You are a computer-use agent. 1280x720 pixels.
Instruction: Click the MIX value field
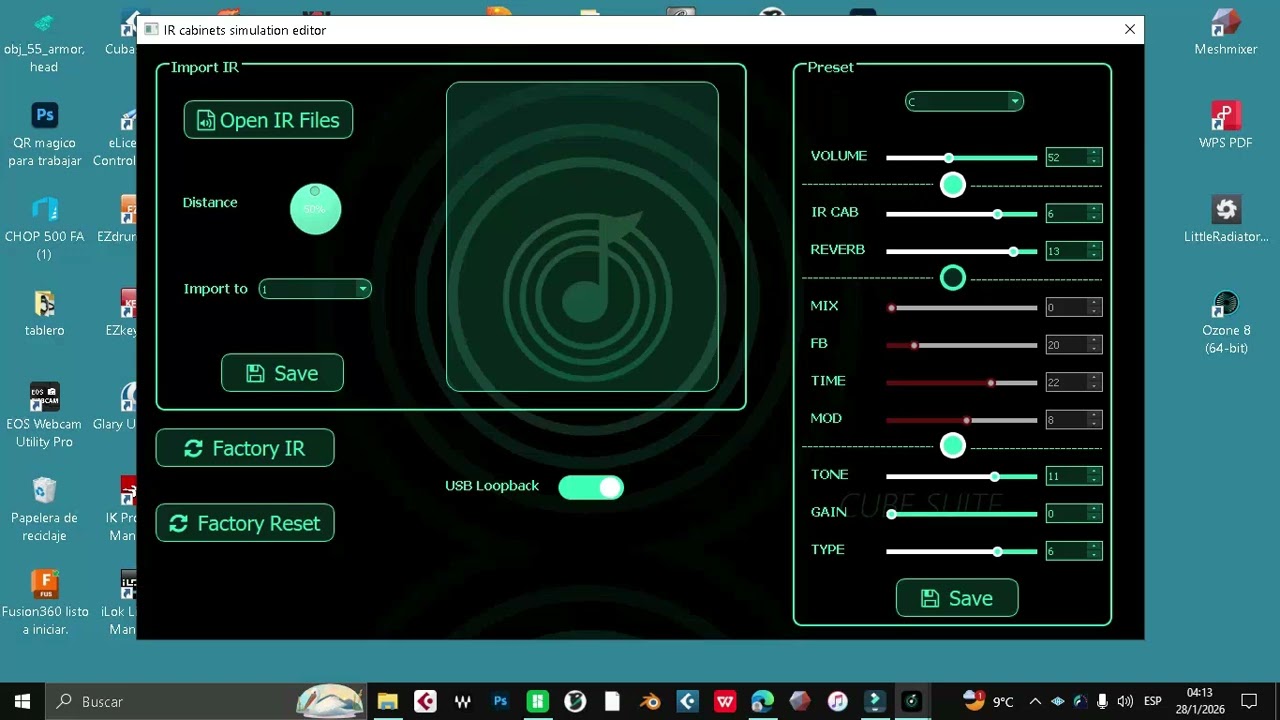coord(1074,307)
